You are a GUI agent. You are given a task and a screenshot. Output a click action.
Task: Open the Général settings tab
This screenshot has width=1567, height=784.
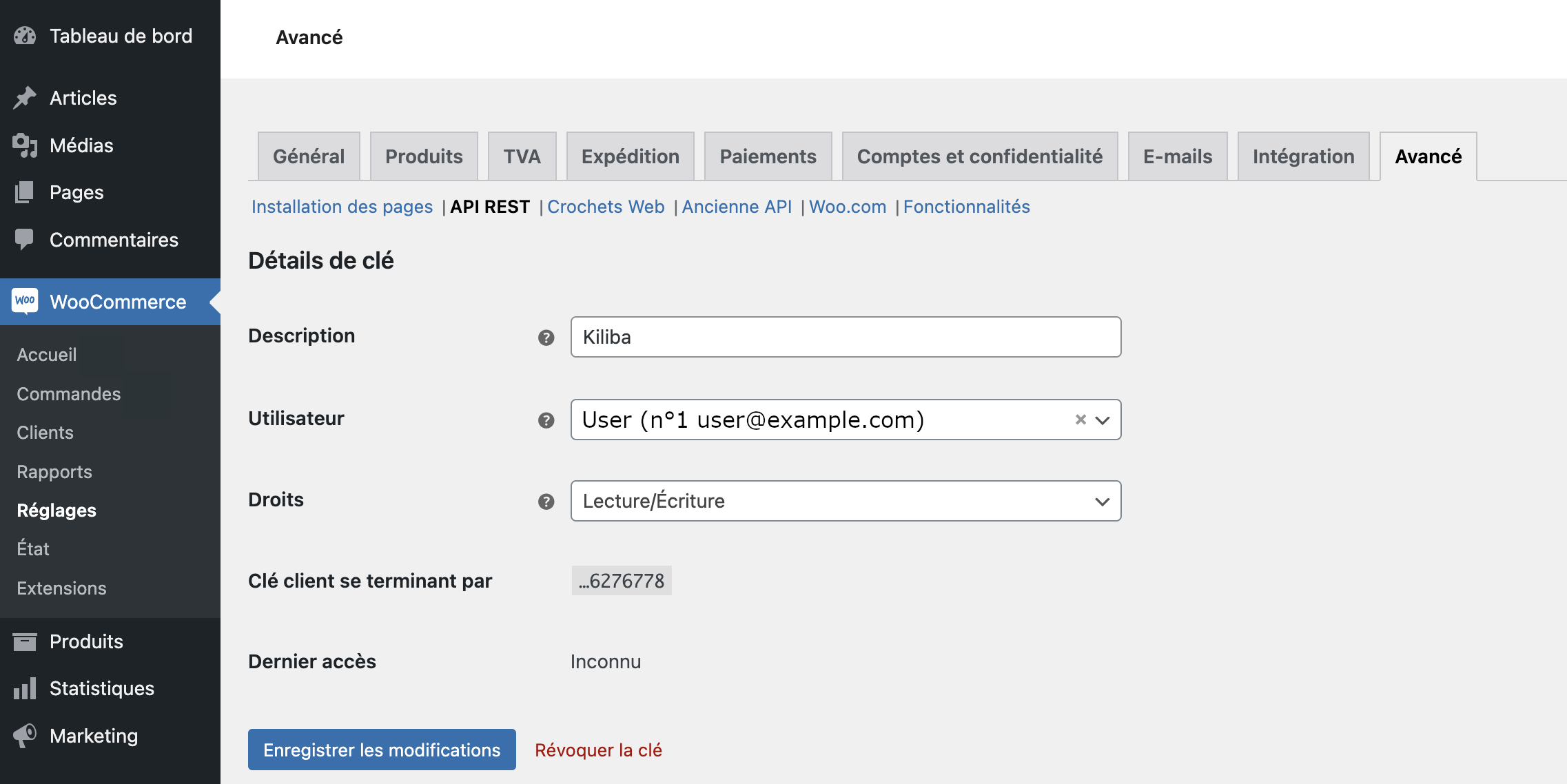click(x=309, y=156)
